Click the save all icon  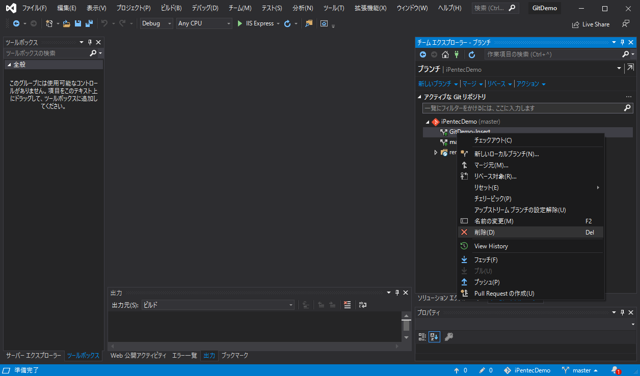(89, 24)
